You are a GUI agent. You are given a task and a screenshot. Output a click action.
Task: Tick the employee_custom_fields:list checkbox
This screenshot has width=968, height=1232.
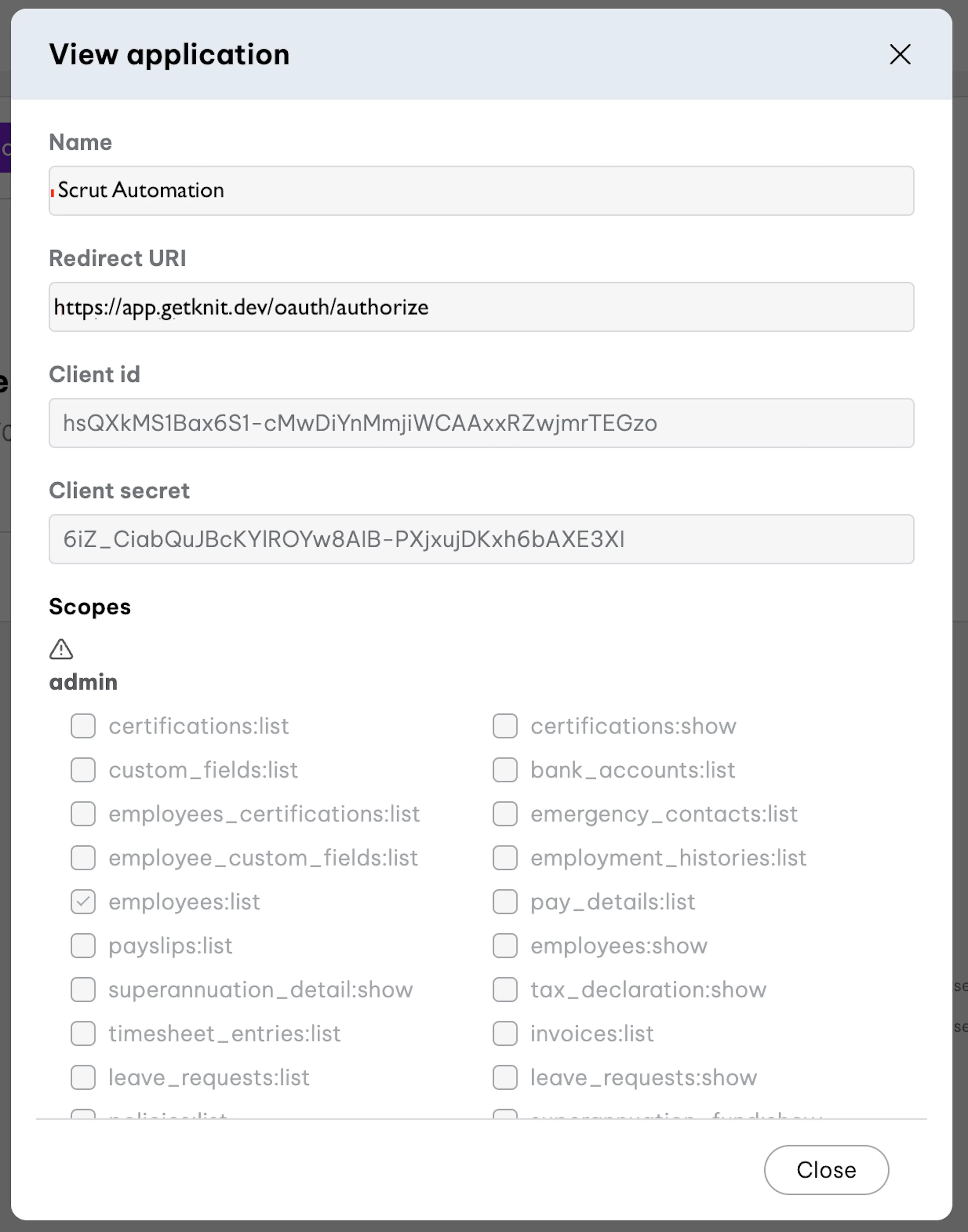click(83, 858)
